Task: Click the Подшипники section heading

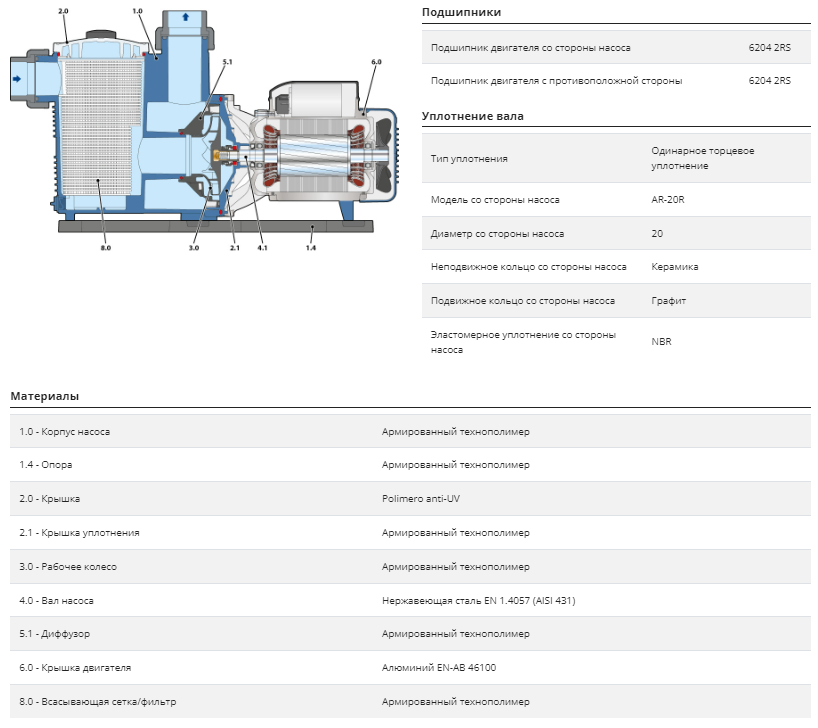Action: tap(461, 12)
